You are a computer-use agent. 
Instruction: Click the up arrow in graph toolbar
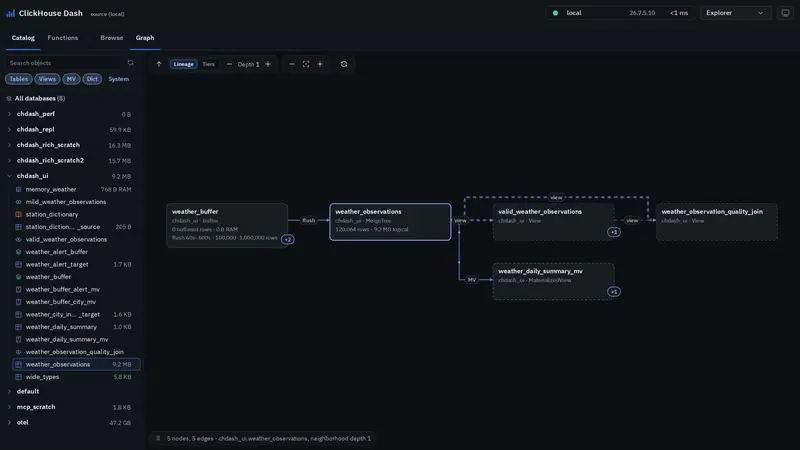tap(159, 64)
